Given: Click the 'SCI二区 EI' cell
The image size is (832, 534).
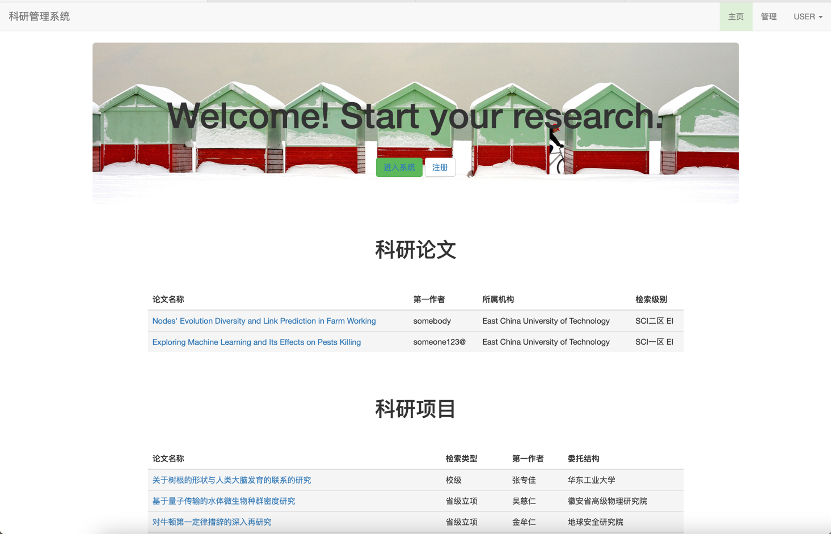Looking at the screenshot, I should coord(654,321).
